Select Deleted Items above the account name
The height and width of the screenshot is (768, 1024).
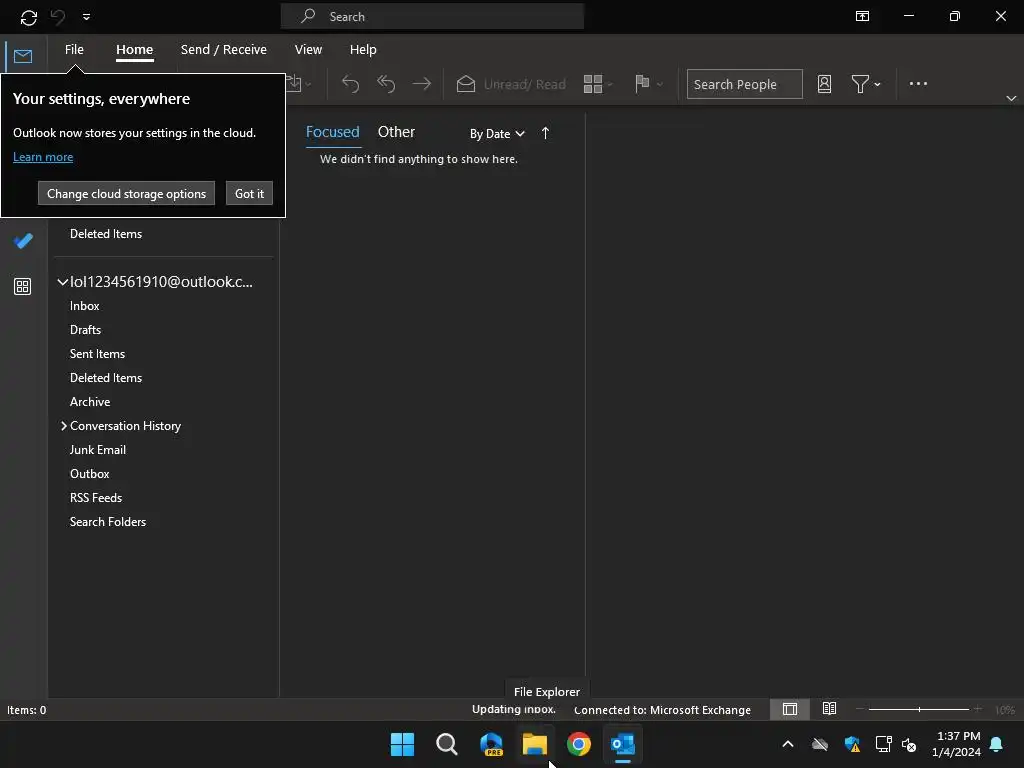pyautogui.click(x=106, y=234)
